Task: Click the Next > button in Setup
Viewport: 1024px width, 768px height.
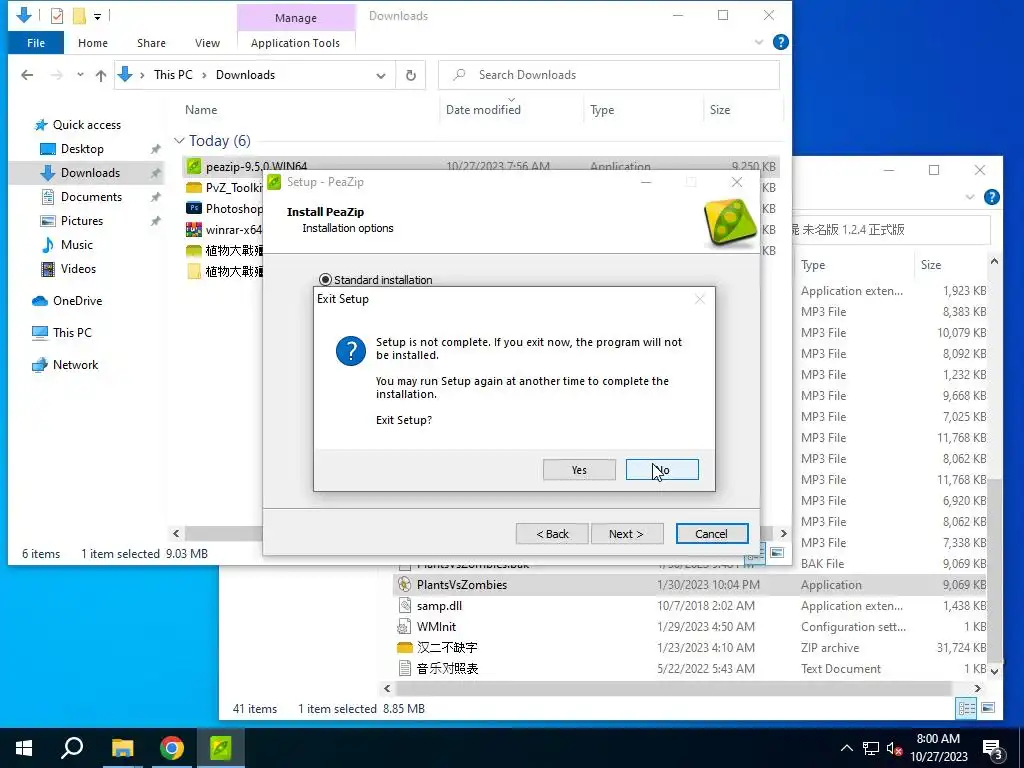Action: tap(626, 534)
